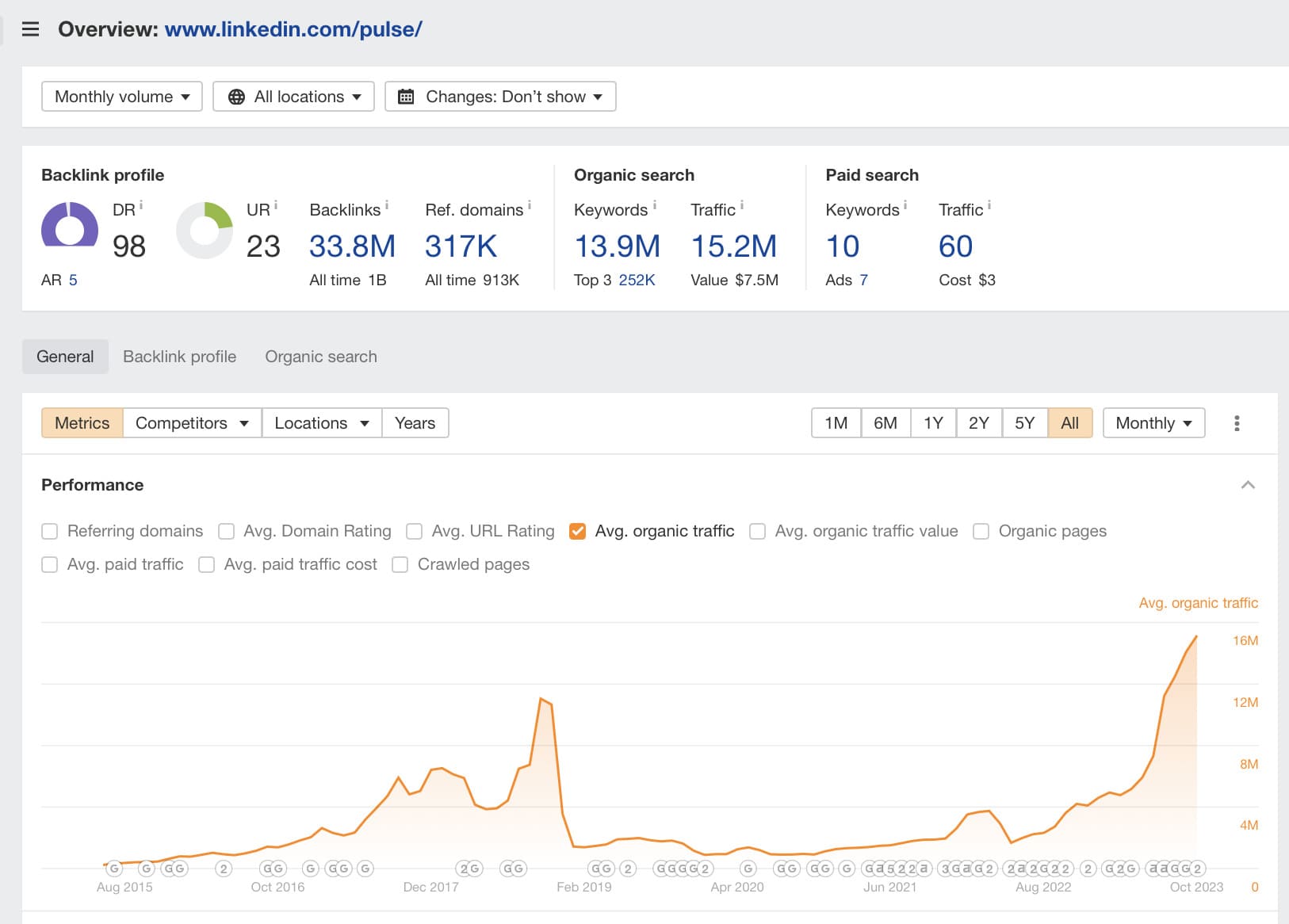Viewport: 1289px width, 924px height.
Task: Set chart range to 6M
Action: tap(885, 423)
